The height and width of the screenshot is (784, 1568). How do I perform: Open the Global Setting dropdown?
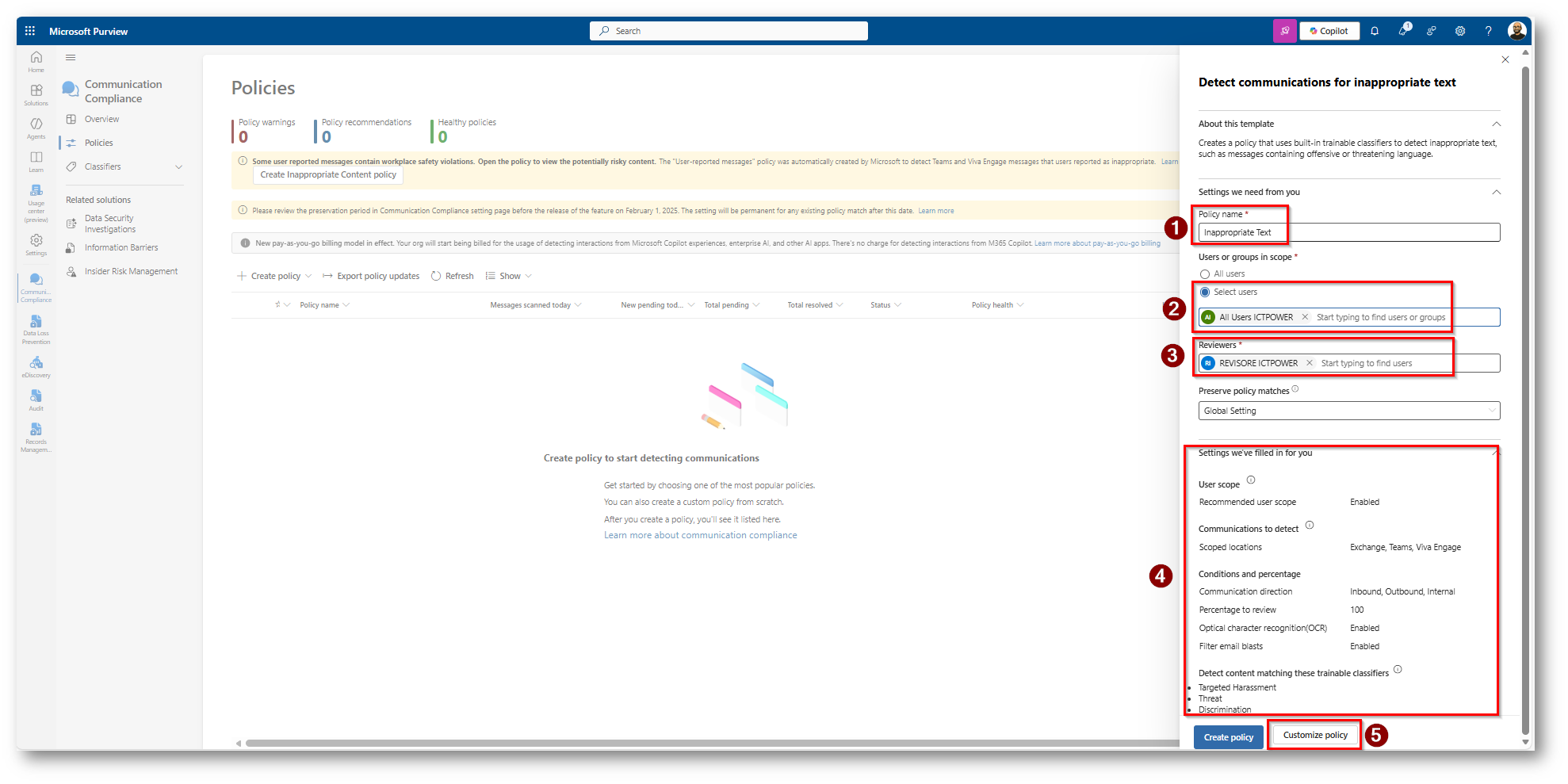pos(1349,411)
